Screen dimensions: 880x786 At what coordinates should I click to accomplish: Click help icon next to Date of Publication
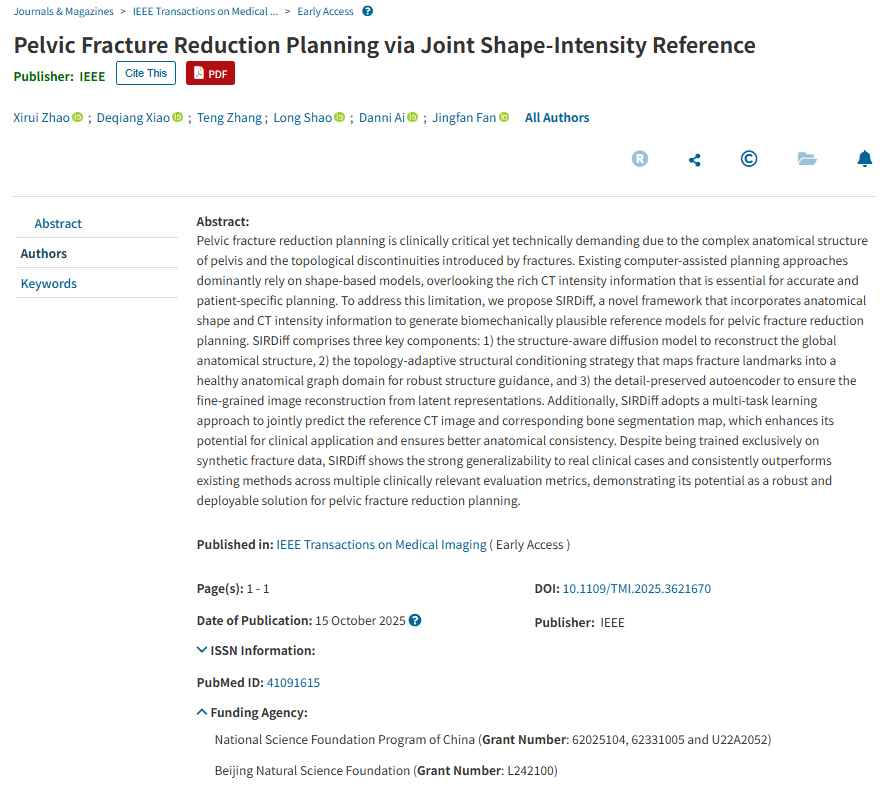(415, 620)
